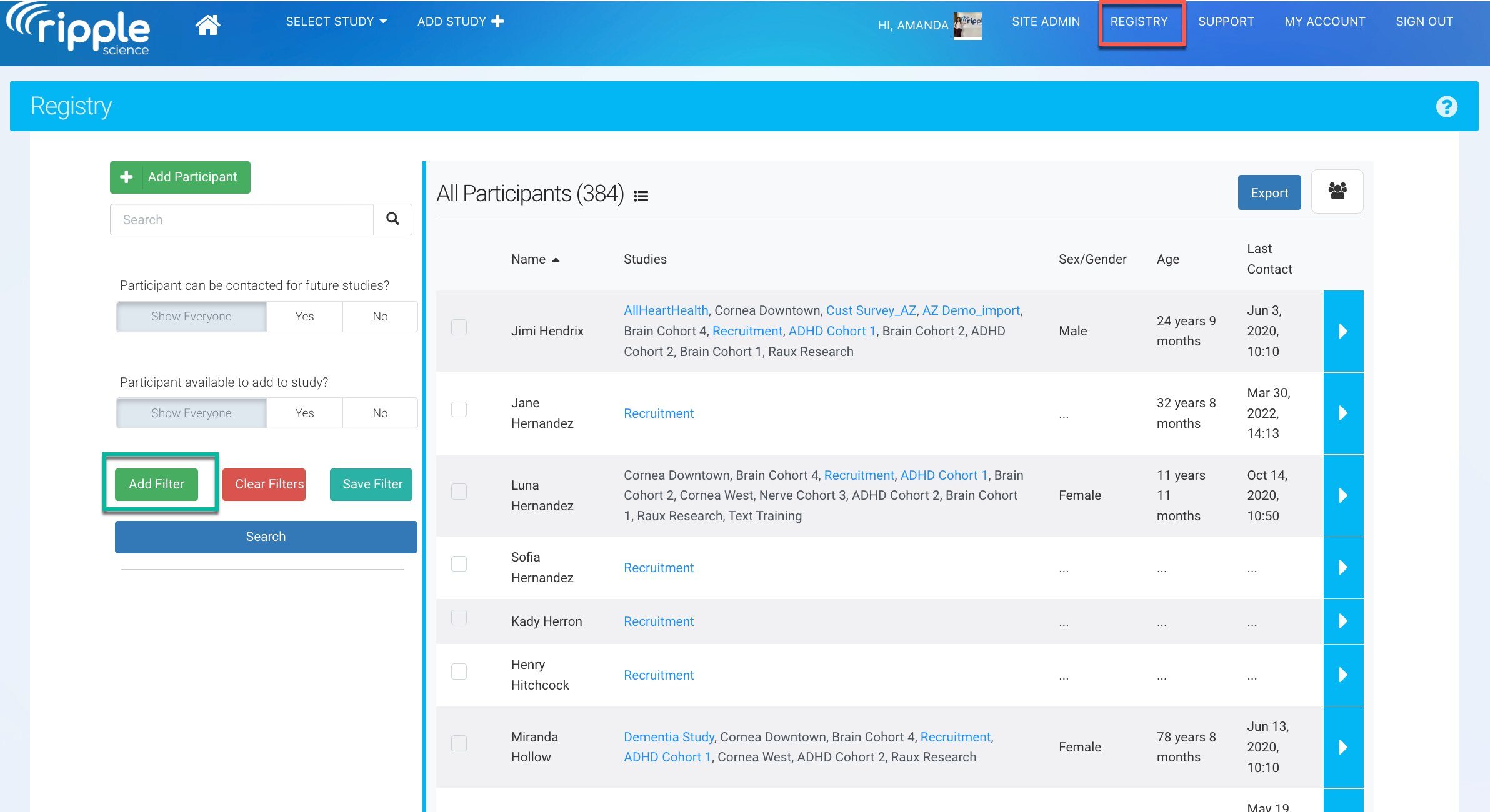
Task: Open Add Study menu
Action: pos(460,22)
